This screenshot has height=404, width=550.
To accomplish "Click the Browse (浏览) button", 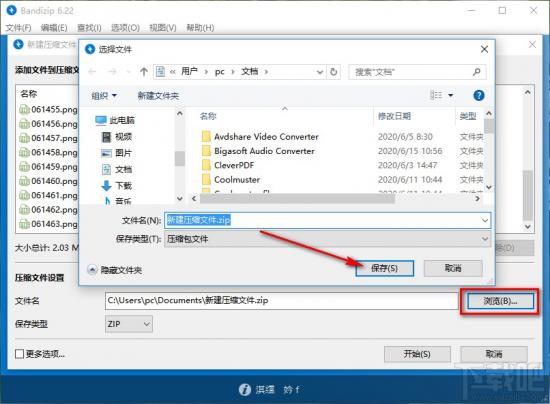I will [x=500, y=301].
